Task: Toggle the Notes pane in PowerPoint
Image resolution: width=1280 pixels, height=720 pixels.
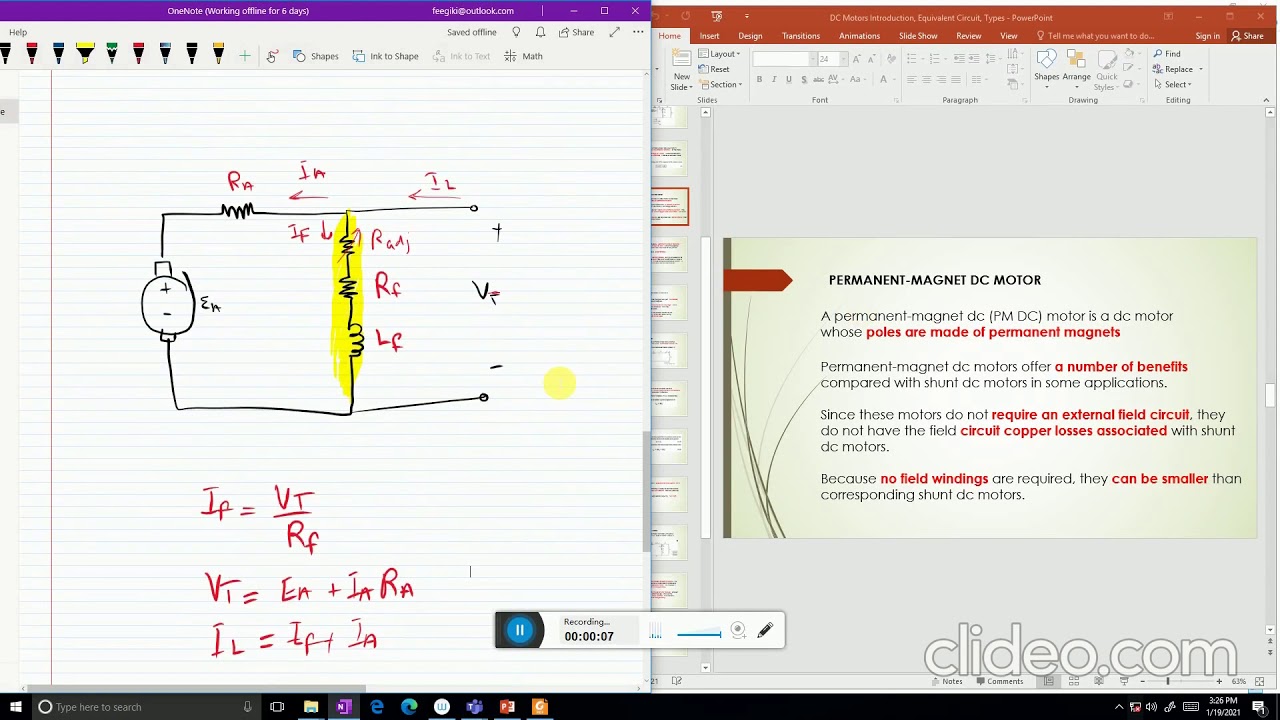Action: coord(946,681)
